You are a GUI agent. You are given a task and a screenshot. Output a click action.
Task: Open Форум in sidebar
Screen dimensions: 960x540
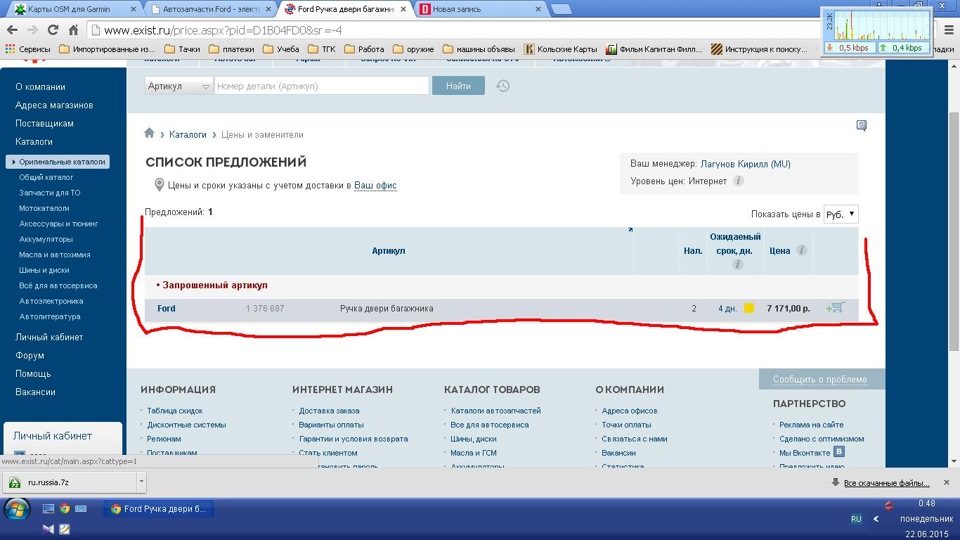29,356
